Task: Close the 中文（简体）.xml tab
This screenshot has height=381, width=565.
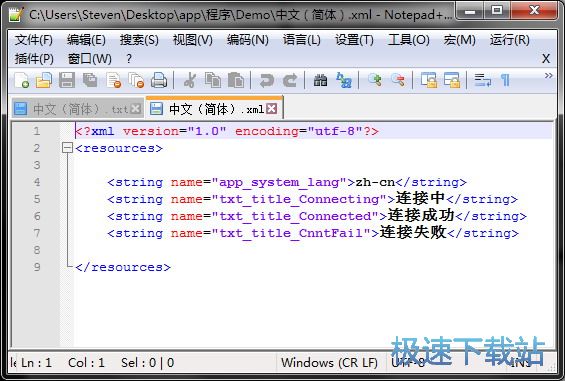Action: 272,108
